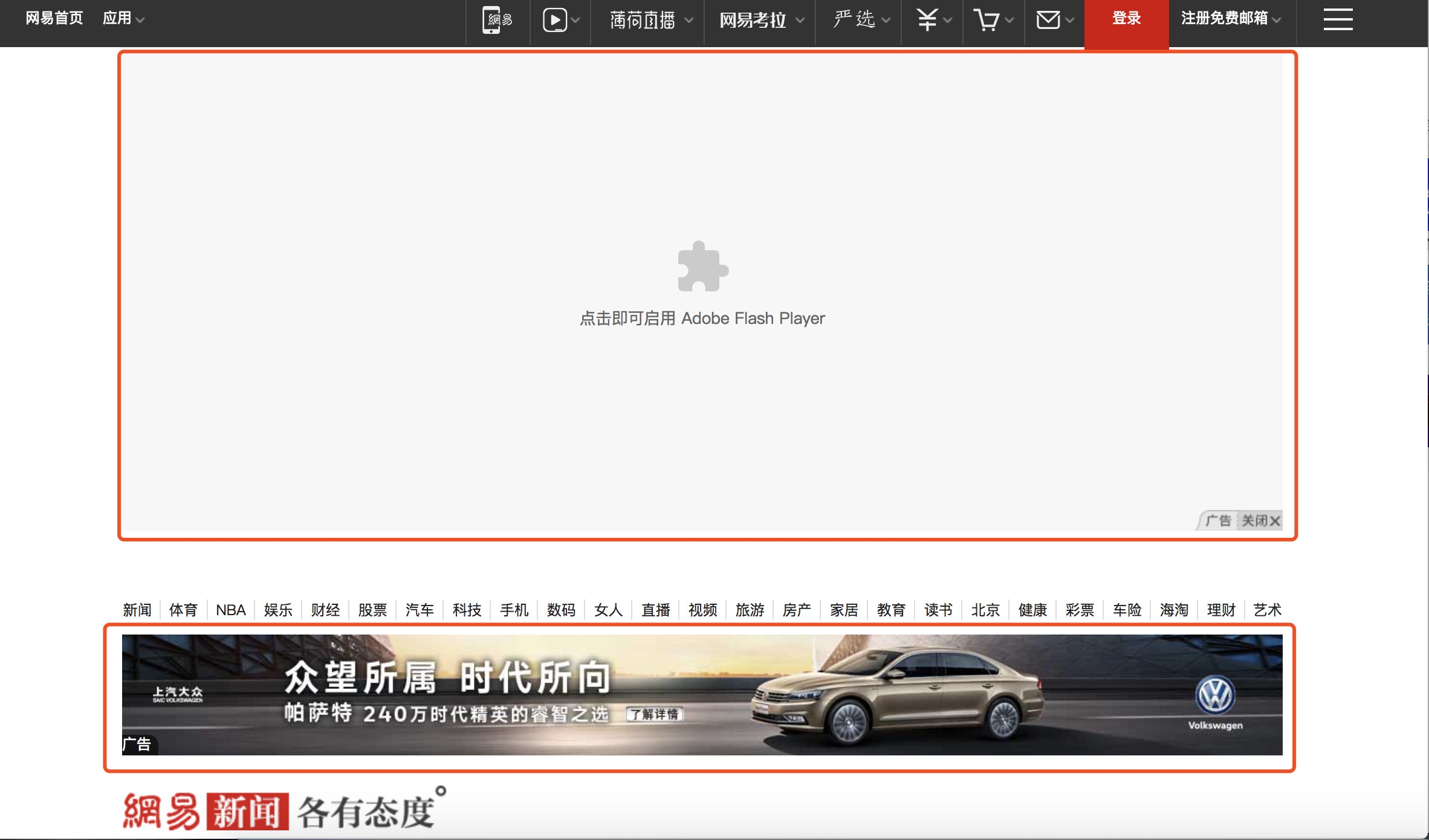
Task: Open the hamburger menu icon
Action: (x=1338, y=19)
